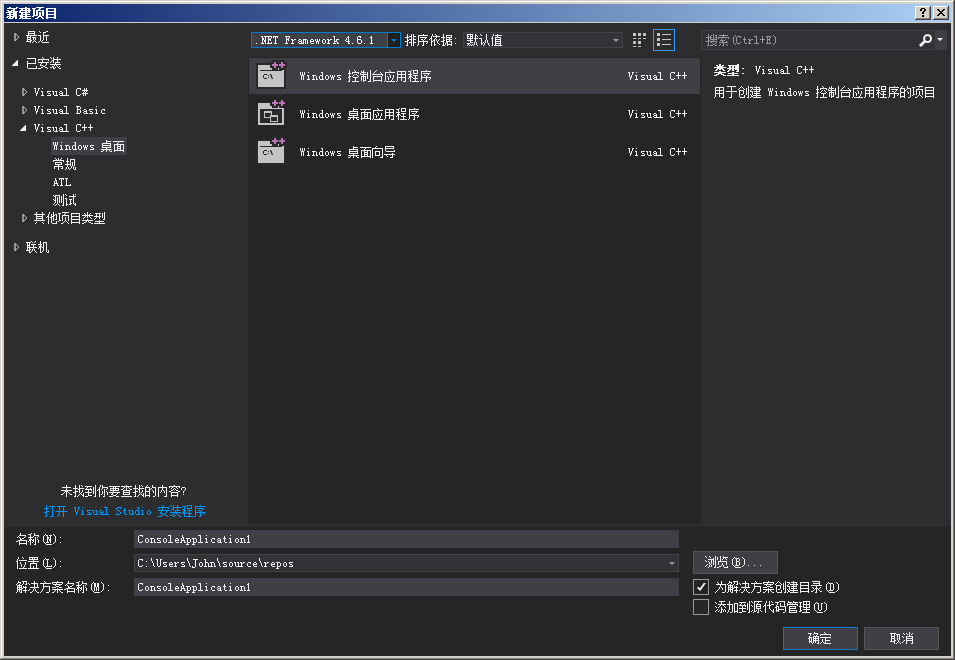
Task: Select ATL category in the tree
Action: 62,182
